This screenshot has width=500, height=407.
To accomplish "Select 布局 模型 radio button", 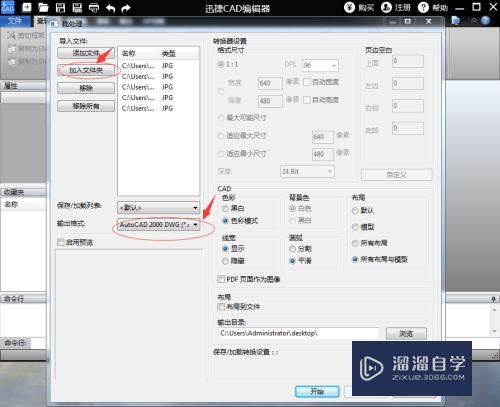I will pos(355,227).
